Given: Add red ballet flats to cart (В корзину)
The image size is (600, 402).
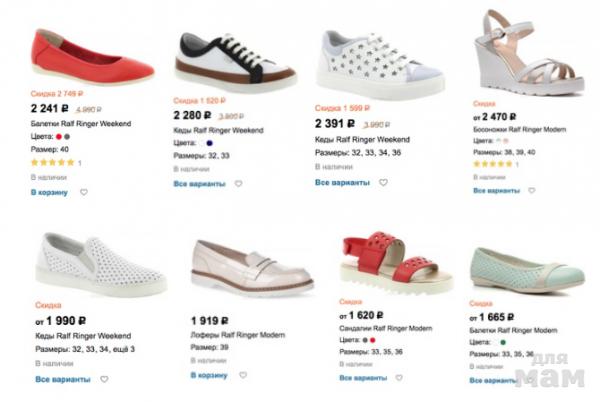Looking at the screenshot, I should (x=49, y=192).
